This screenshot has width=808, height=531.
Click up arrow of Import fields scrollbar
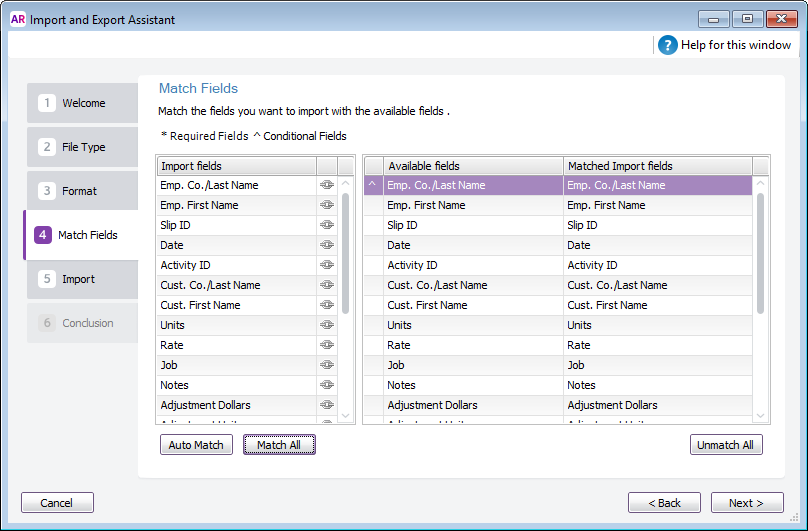(346, 184)
